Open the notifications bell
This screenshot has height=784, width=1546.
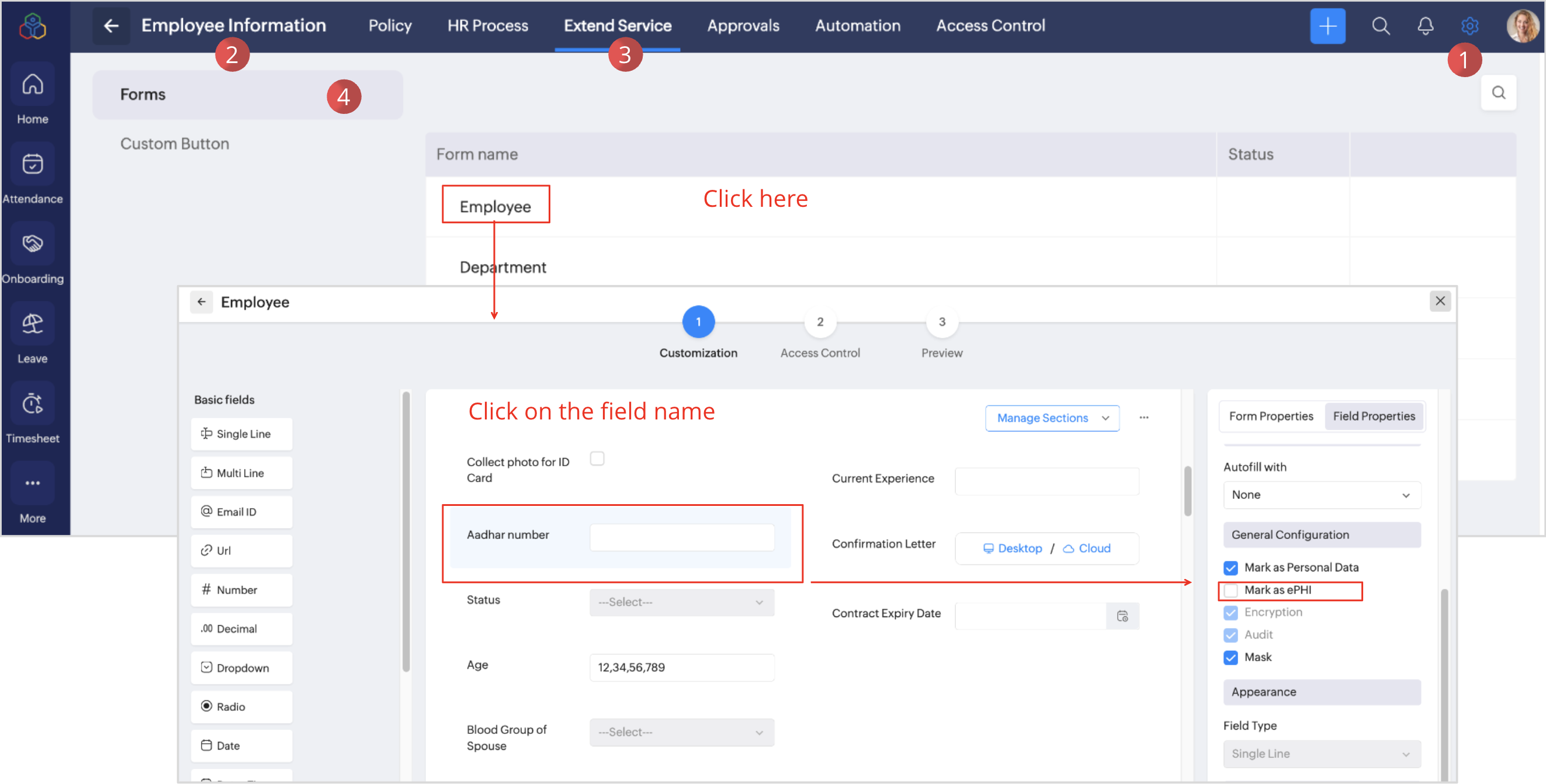[1426, 26]
